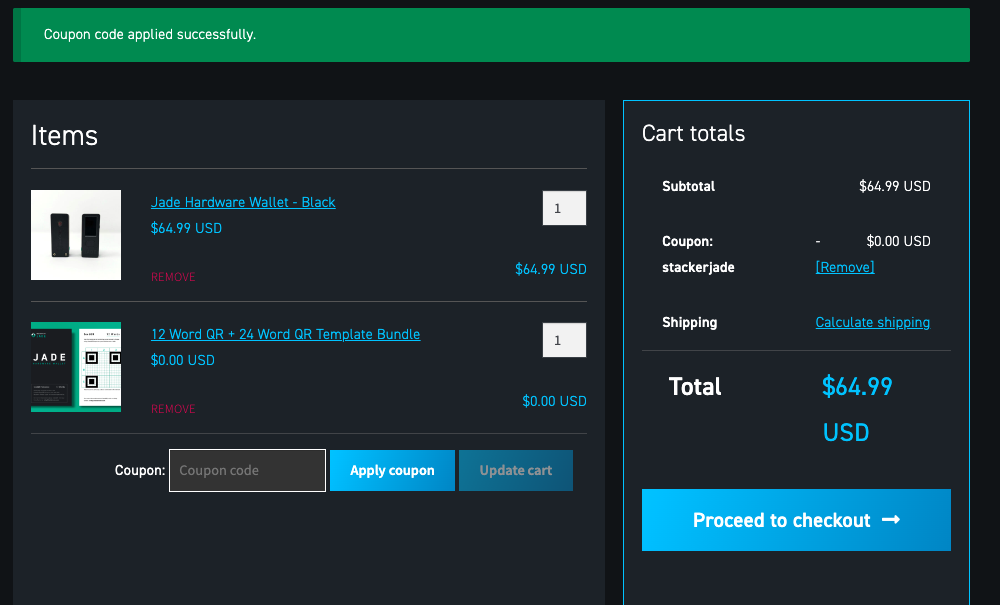Click the Jade Hardware Wallet product thumbnail
Viewport: 1000px width, 605px height.
tap(76, 235)
